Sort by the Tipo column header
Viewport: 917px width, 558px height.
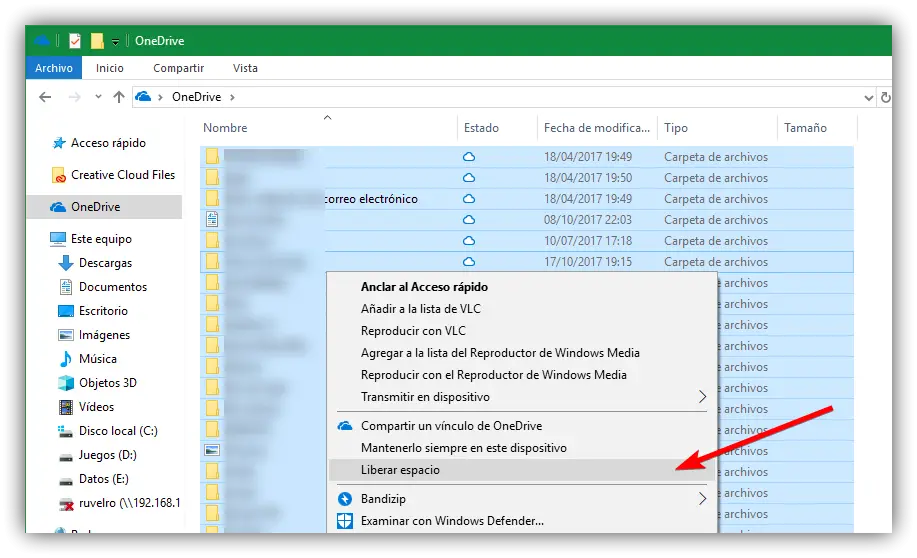coord(676,128)
